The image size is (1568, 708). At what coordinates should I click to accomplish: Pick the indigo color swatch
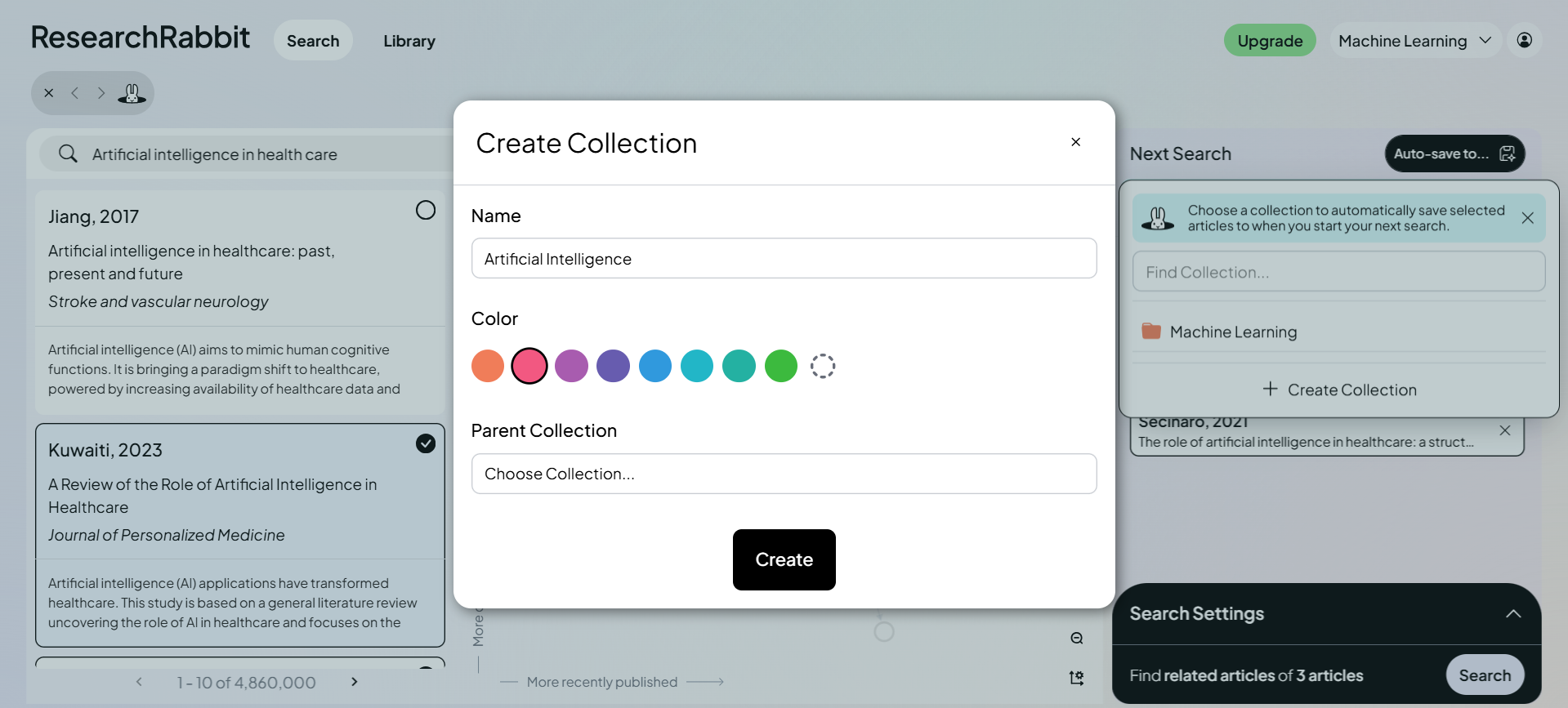[613, 366]
